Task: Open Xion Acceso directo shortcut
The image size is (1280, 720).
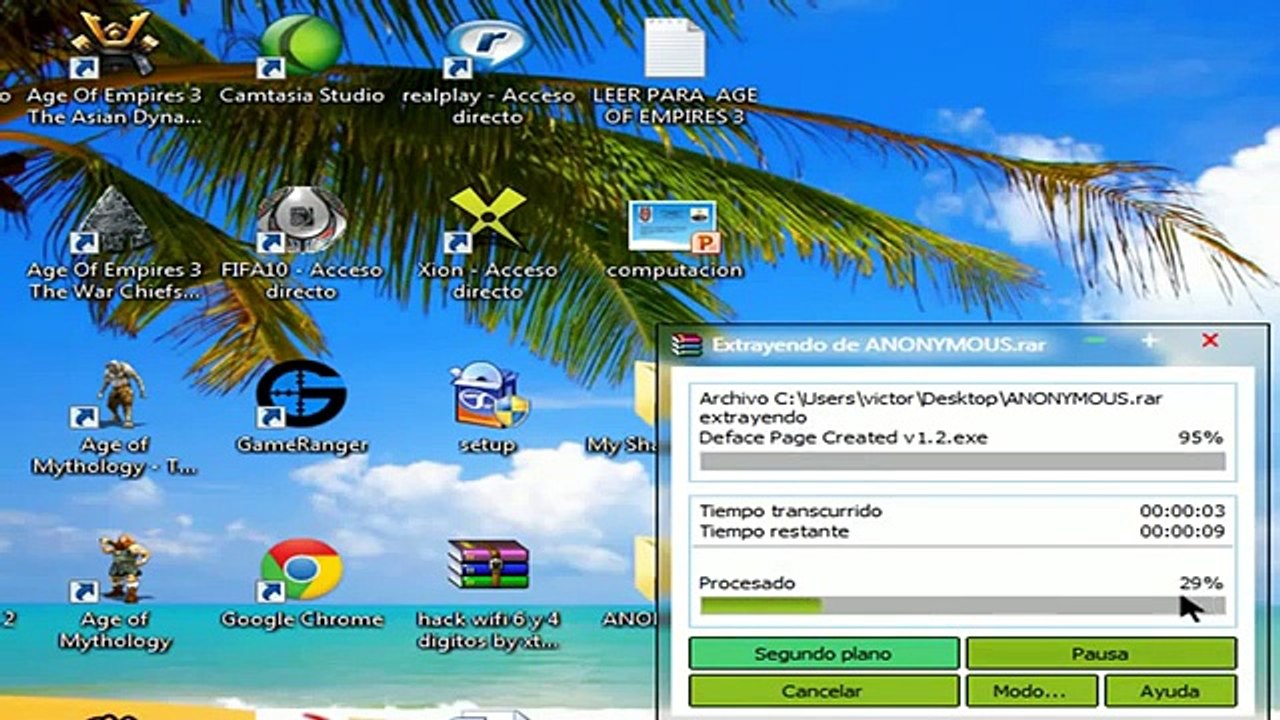Action: coord(487,220)
